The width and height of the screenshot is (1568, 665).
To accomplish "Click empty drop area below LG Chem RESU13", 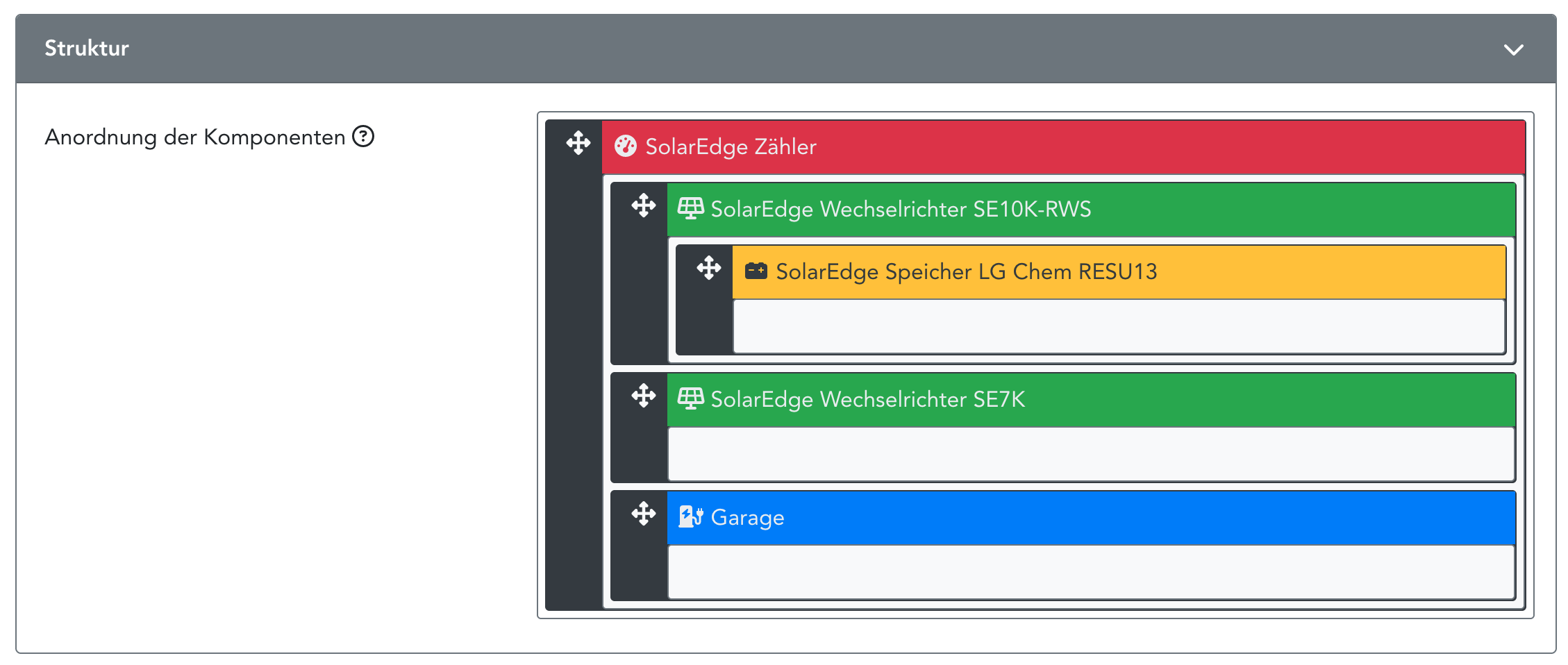I will pos(1118,326).
